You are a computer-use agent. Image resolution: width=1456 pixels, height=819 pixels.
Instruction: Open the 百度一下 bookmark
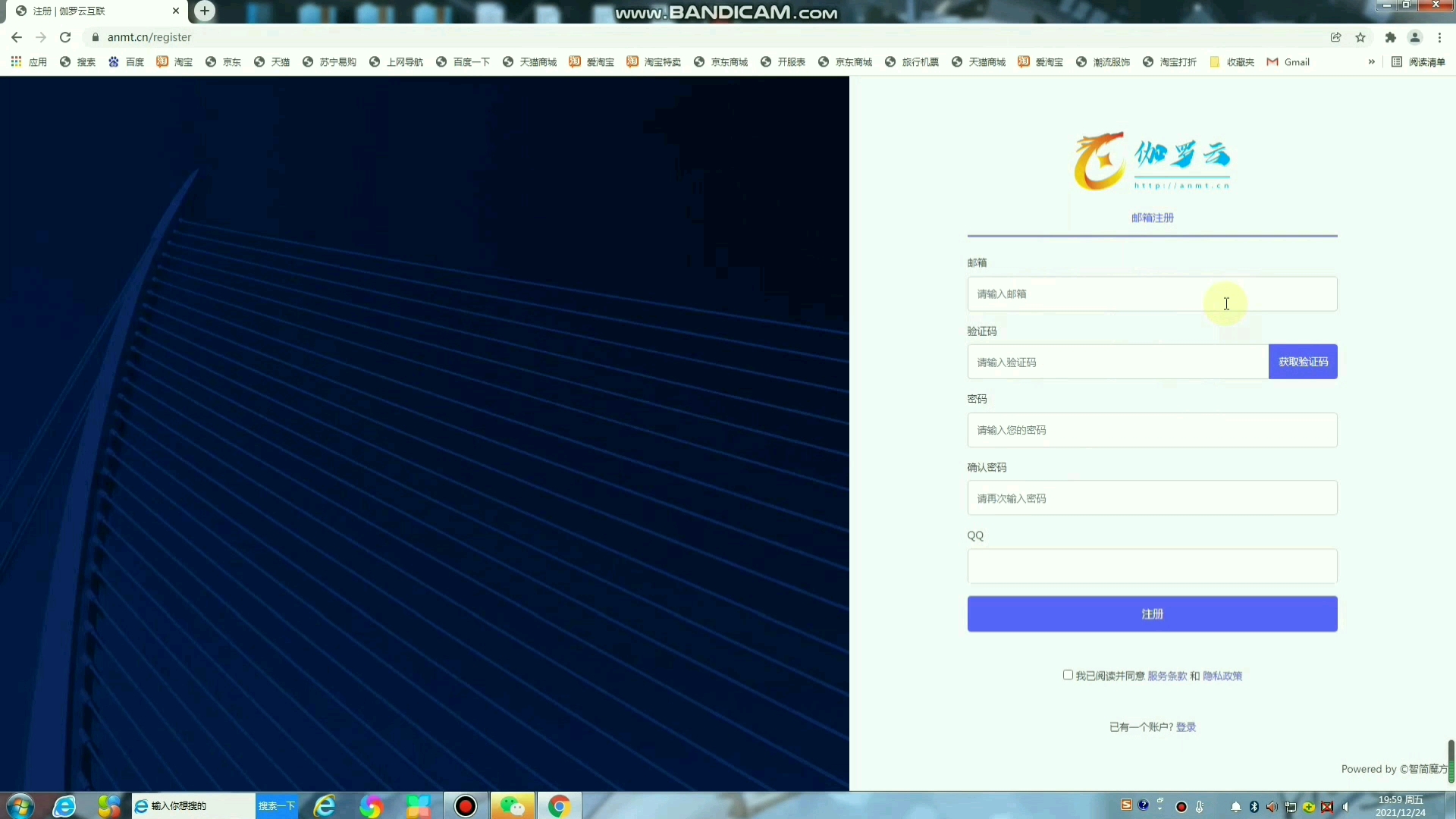[463, 62]
